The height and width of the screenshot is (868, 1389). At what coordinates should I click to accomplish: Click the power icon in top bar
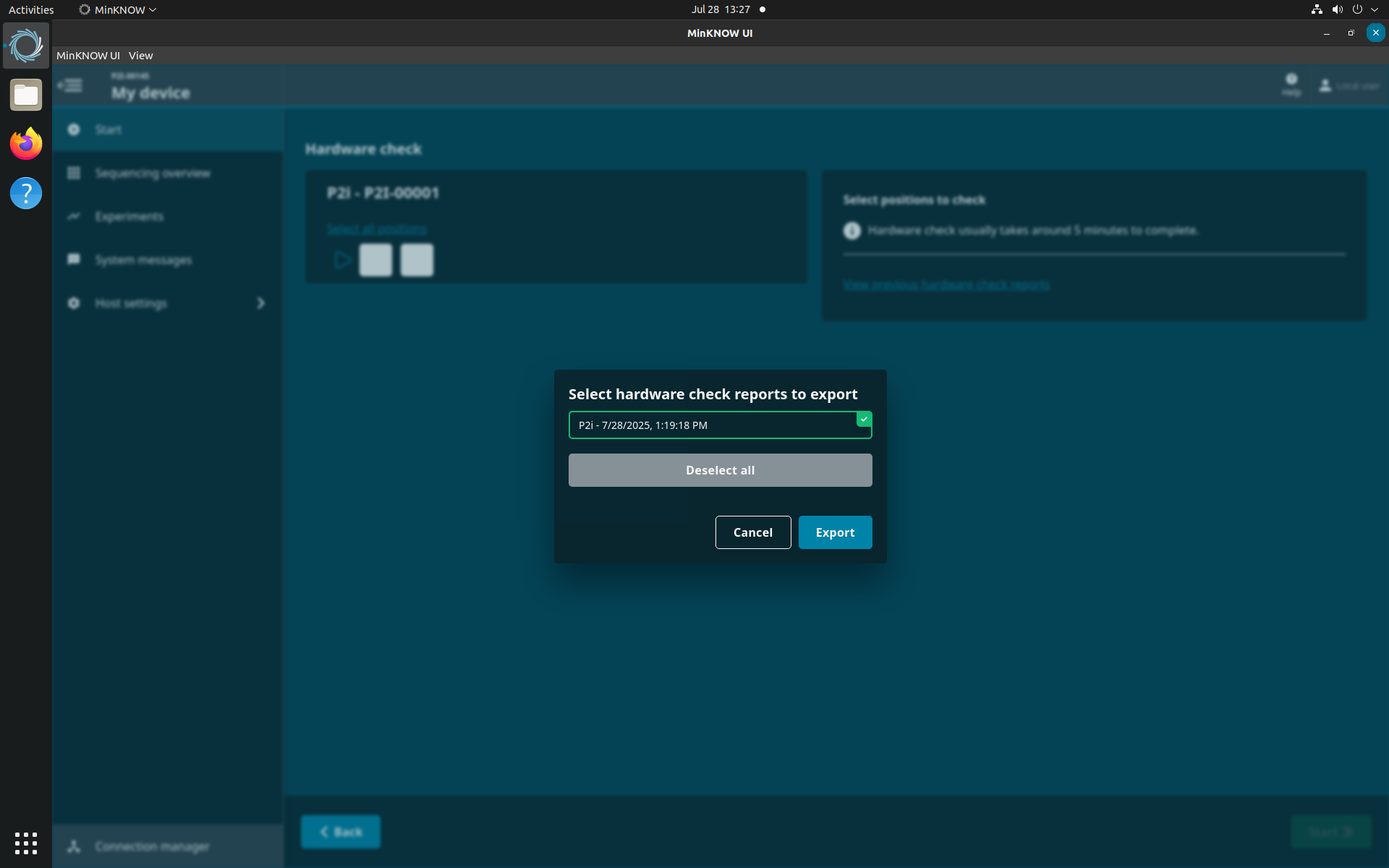pyautogui.click(x=1357, y=9)
